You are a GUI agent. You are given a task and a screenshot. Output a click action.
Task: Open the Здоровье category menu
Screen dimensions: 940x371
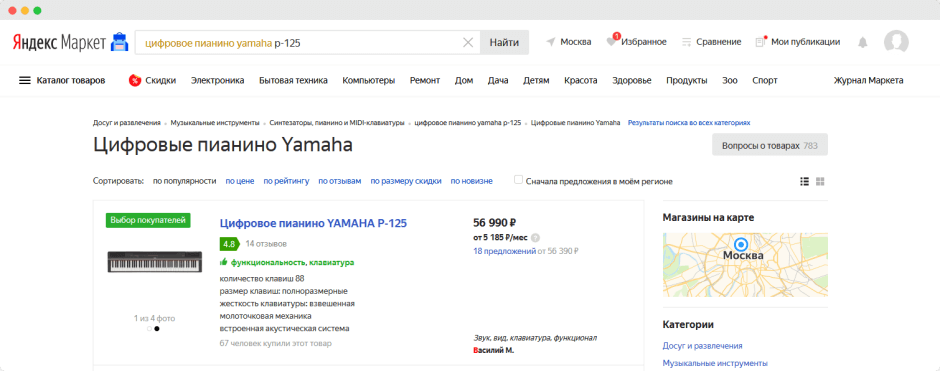pos(632,80)
